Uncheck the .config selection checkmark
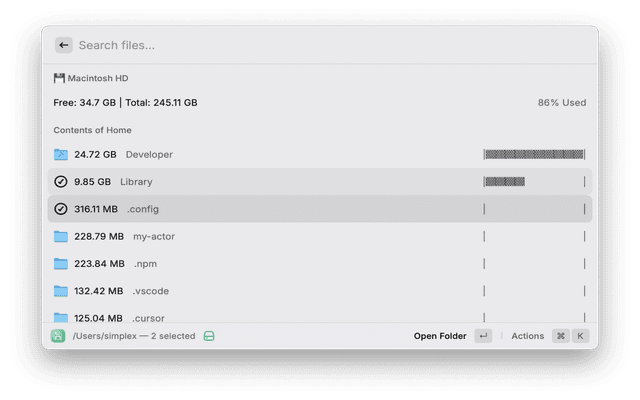 click(61, 209)
